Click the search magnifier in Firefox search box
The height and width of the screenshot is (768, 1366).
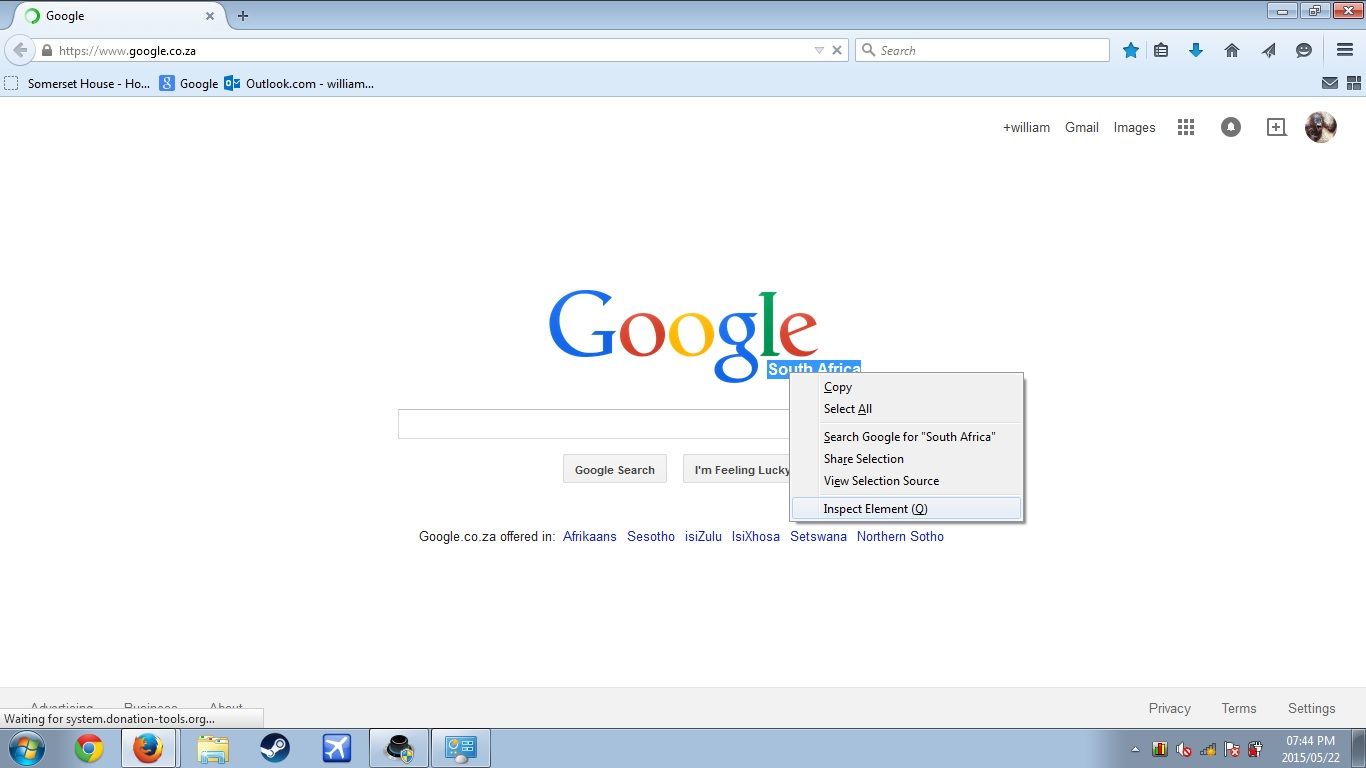pyautogui.click(x=868, y=50)
